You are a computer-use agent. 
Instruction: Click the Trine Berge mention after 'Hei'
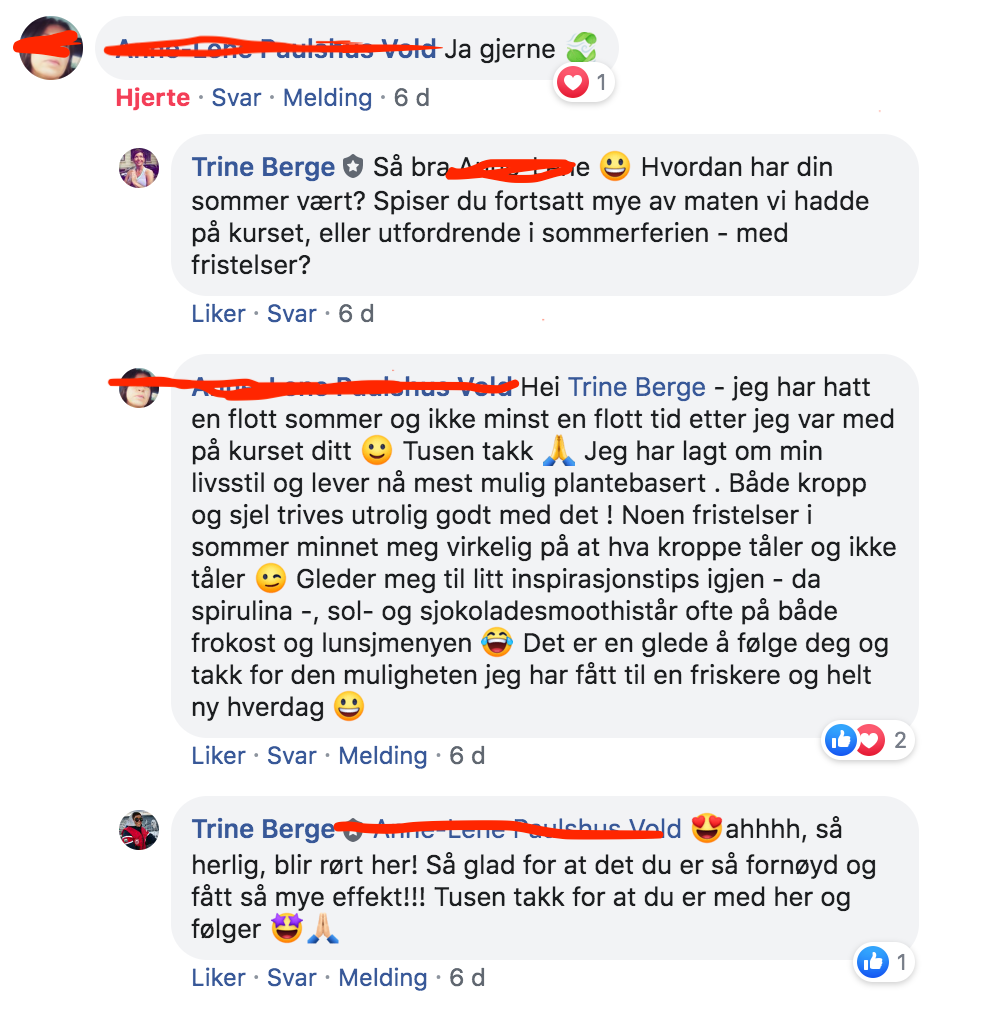click(x=636, y=387)
